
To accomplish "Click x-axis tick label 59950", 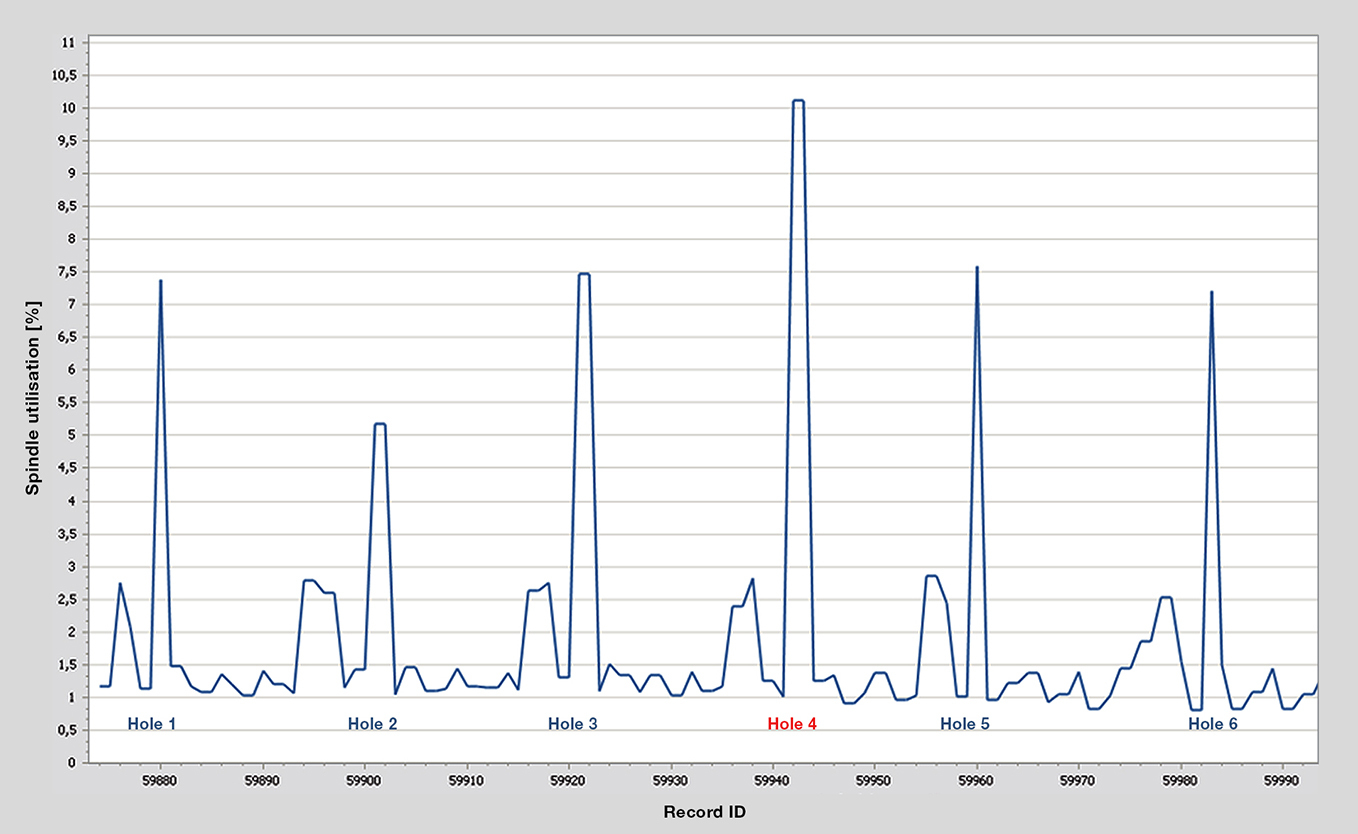I will click(875, 779).
